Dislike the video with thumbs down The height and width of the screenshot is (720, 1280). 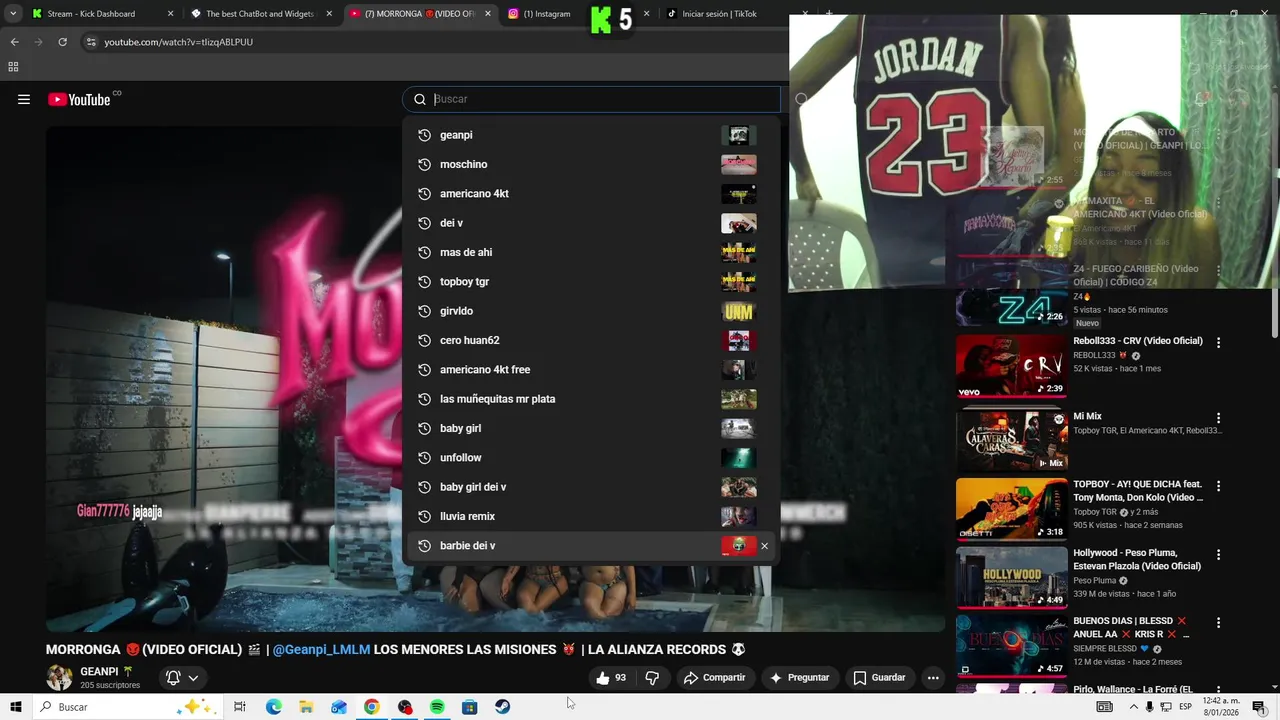[x=652, y=678]
